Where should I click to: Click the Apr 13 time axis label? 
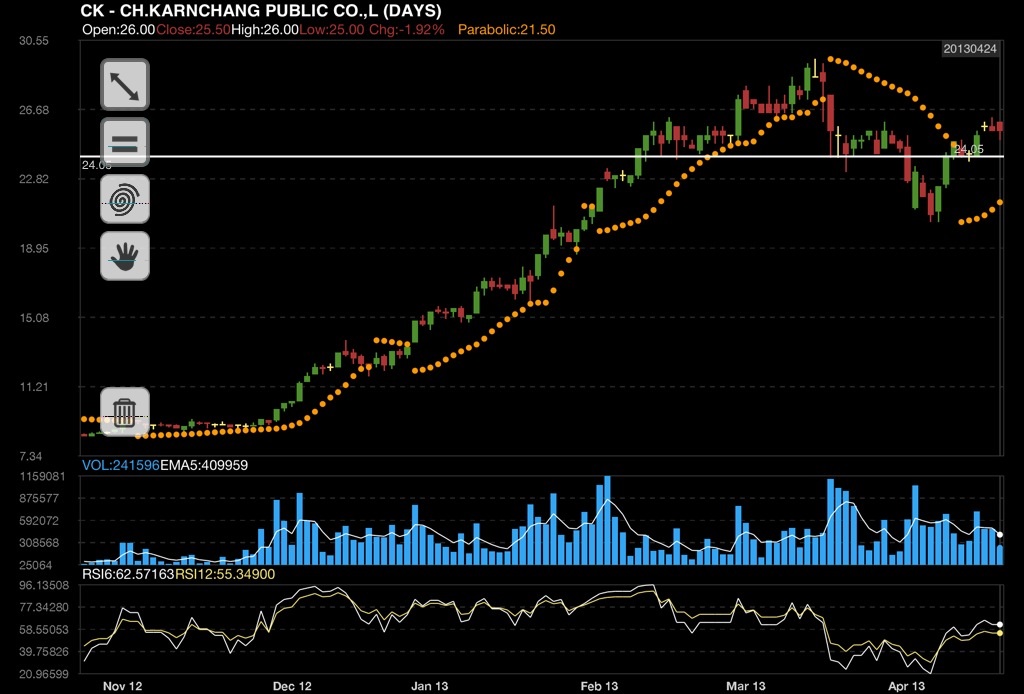pyautogui.click(x=906, y=686)
